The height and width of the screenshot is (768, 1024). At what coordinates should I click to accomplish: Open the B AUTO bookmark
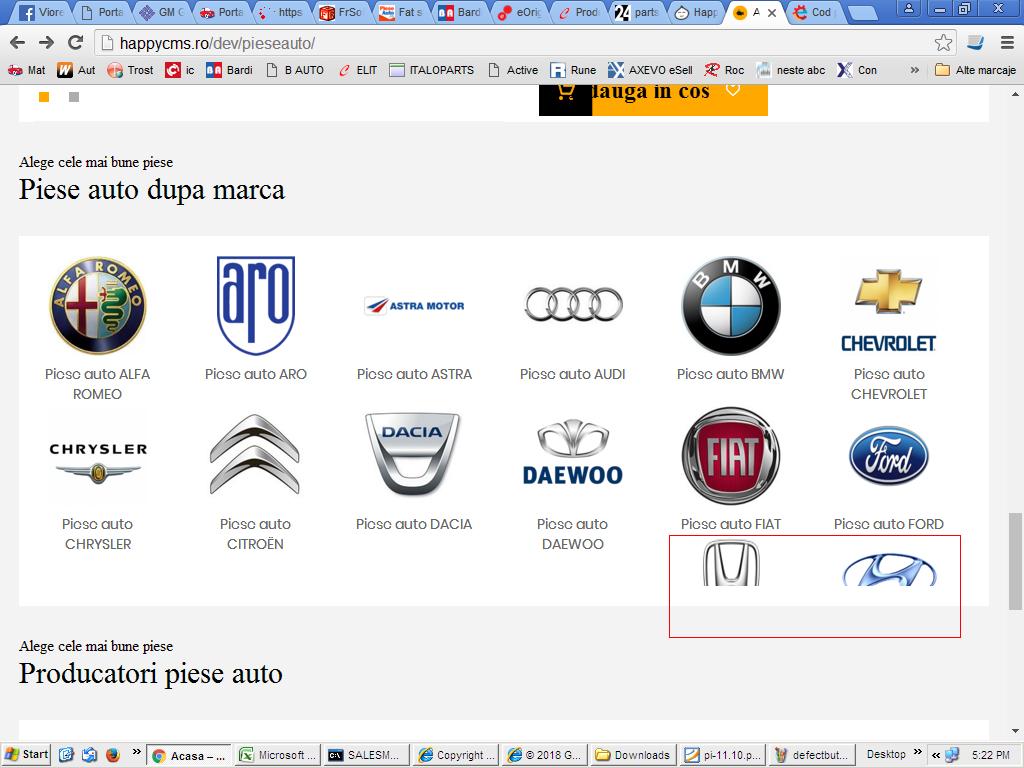pyautogui.click(x=295, y=70)
